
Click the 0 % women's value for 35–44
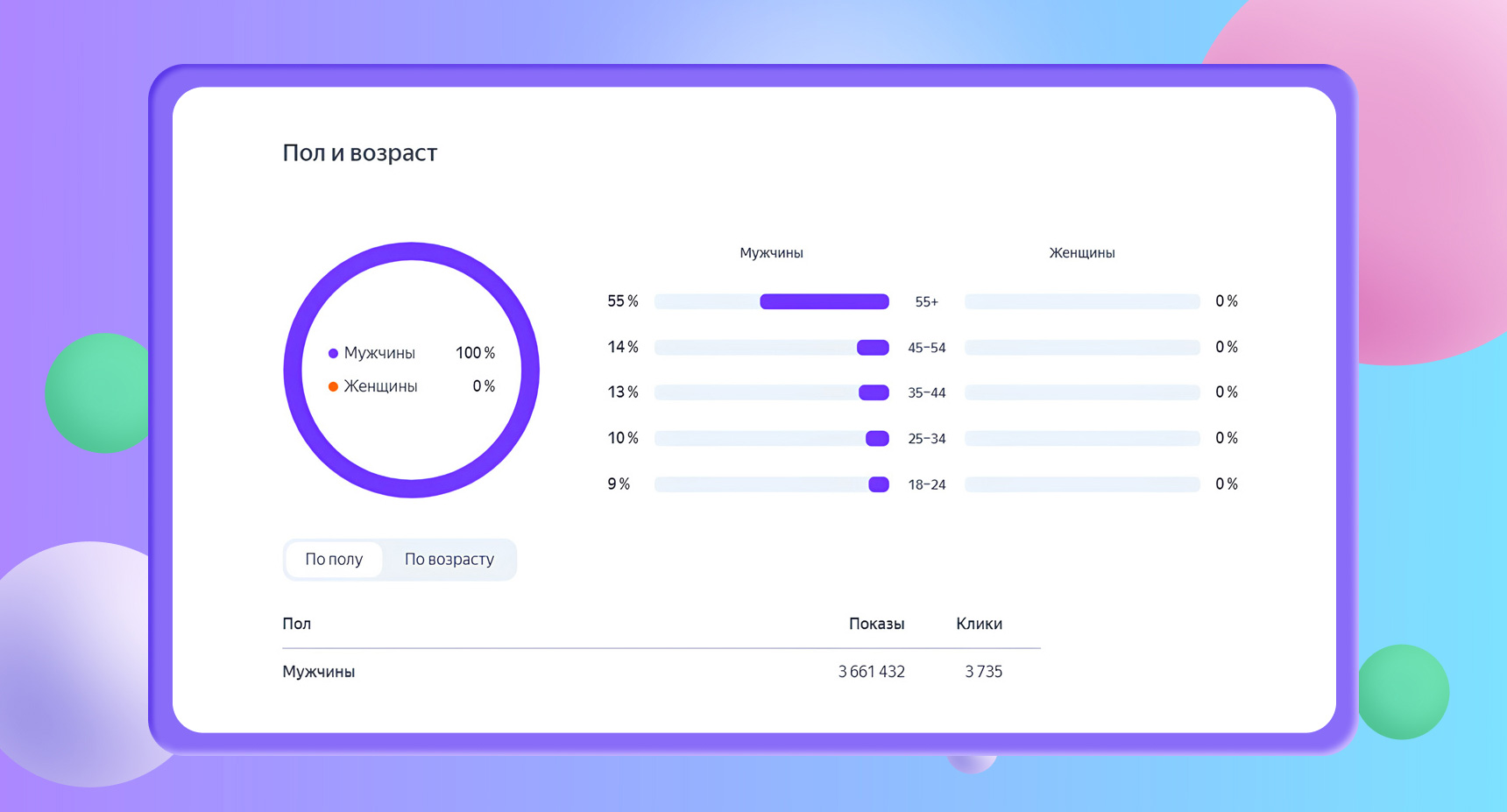click(x=1227, y=392)
